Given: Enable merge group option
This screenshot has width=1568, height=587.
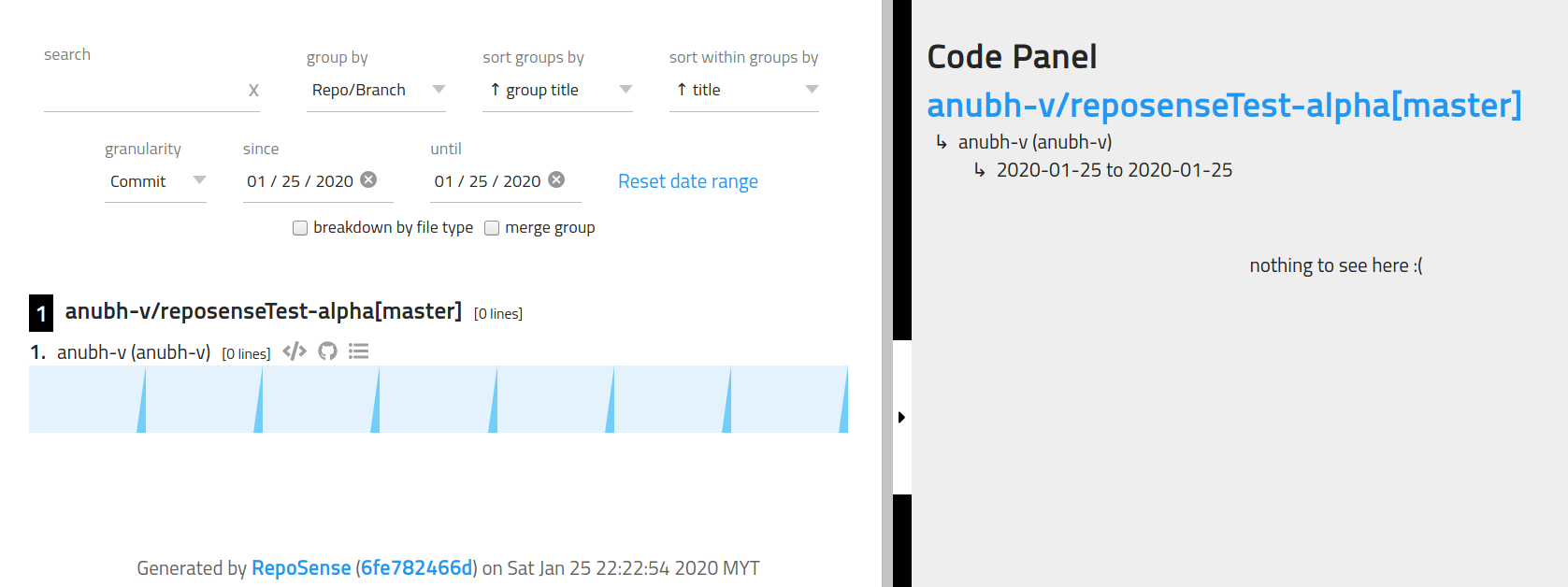Looking at the screenshot, I should pyautogui.click(x=492, y=227).
